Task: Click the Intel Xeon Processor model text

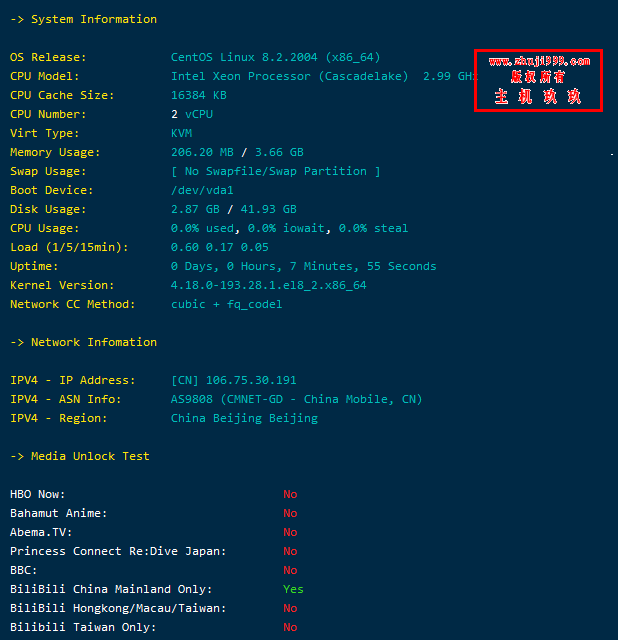Action: tap(240, 76)
